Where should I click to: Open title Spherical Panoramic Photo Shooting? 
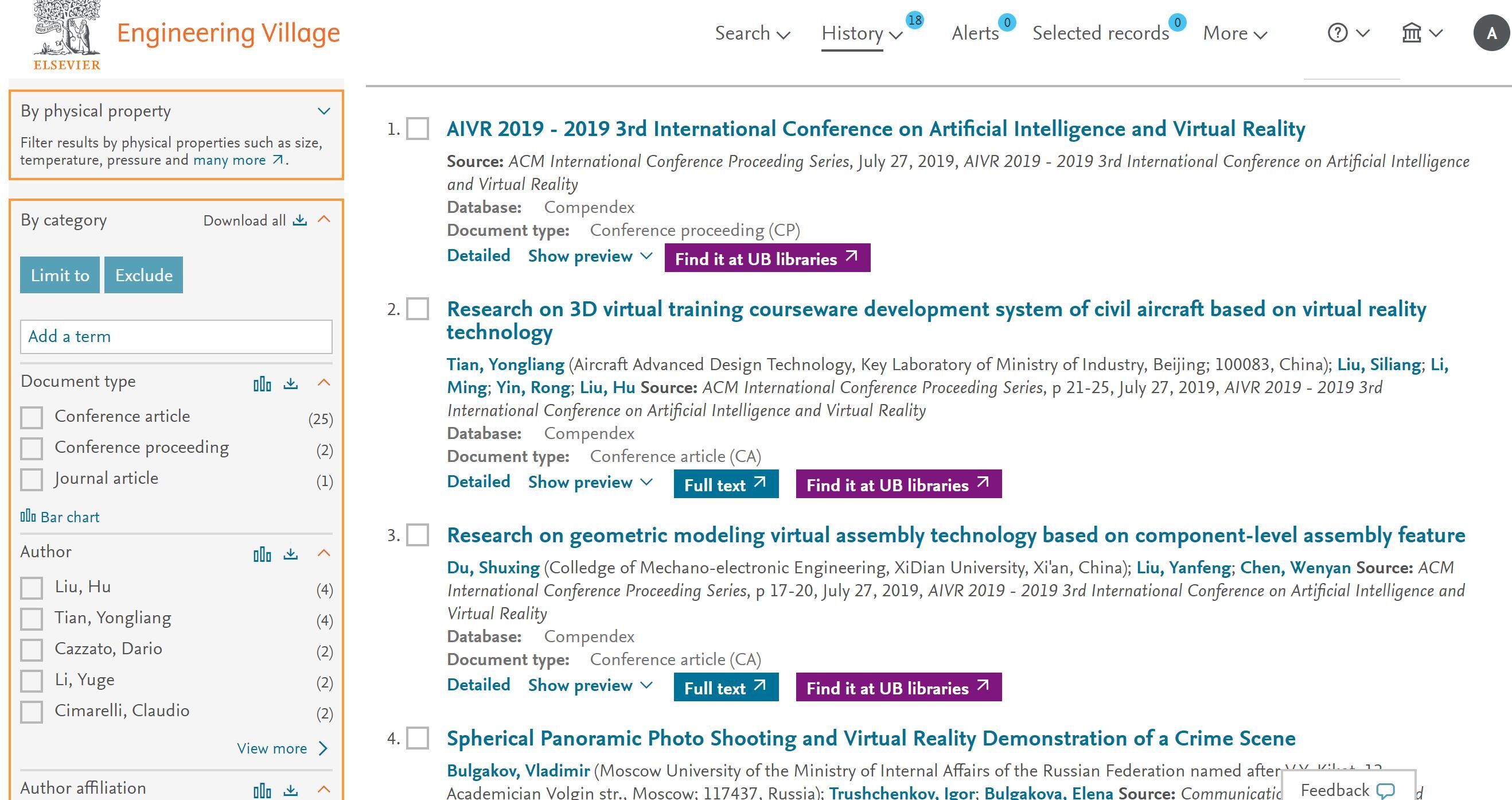[871, 739]
